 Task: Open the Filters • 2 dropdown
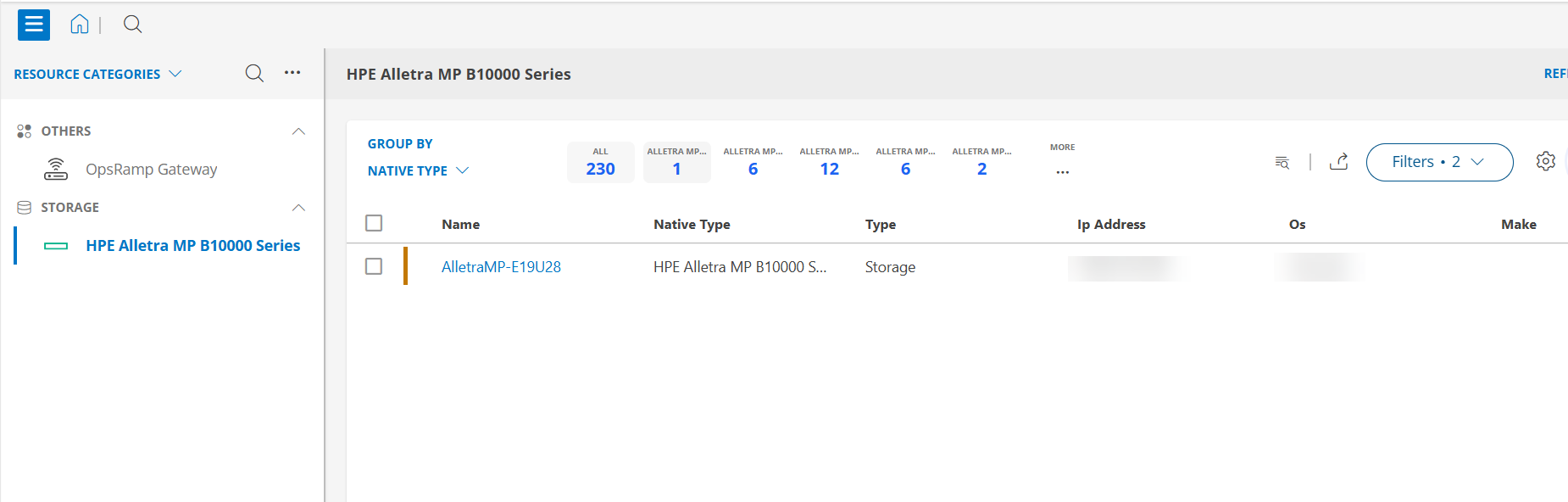point(1439,162)
